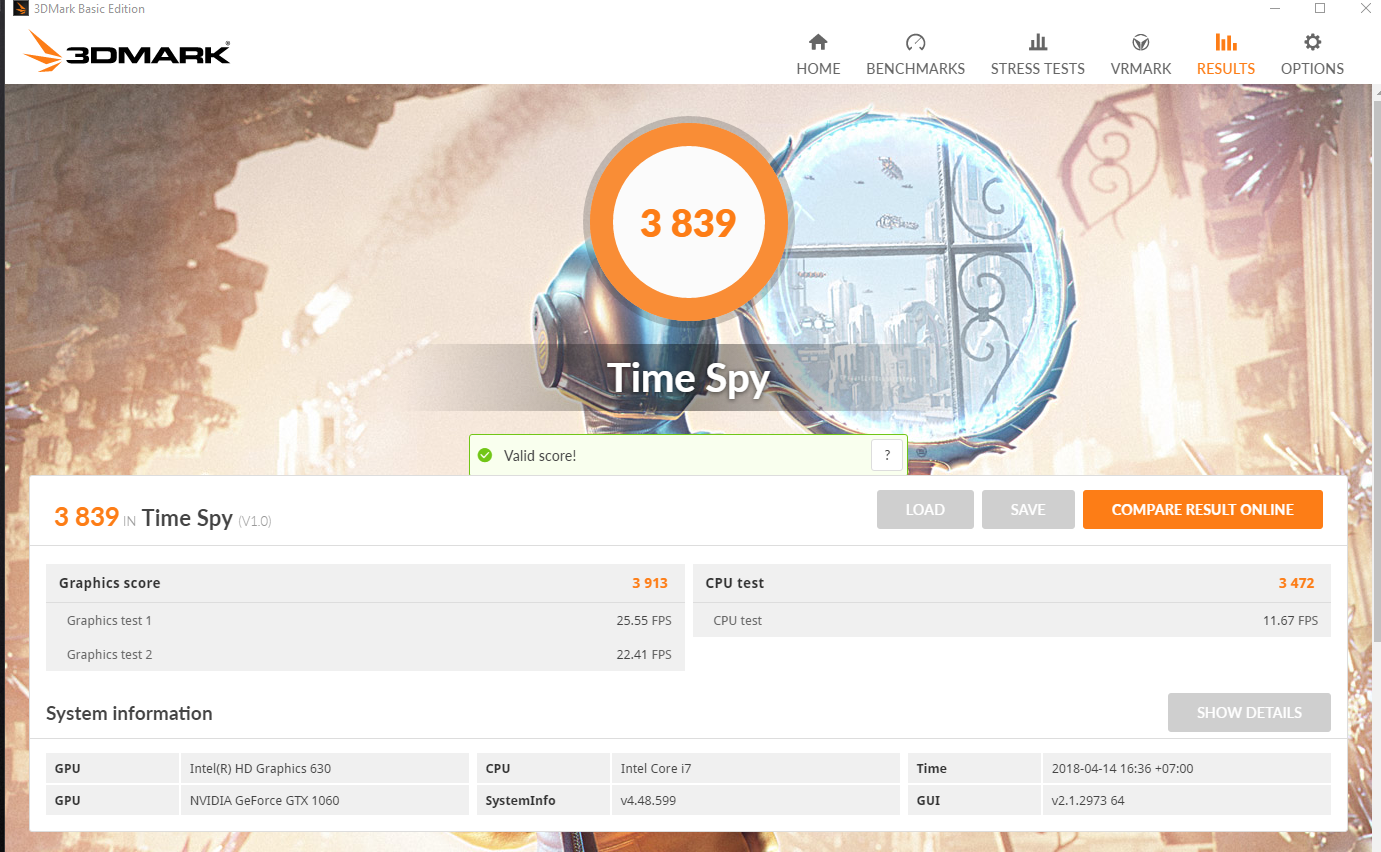Click the Graphics score header label
This screenshot has height=852, width=1381.
point(110,583)
